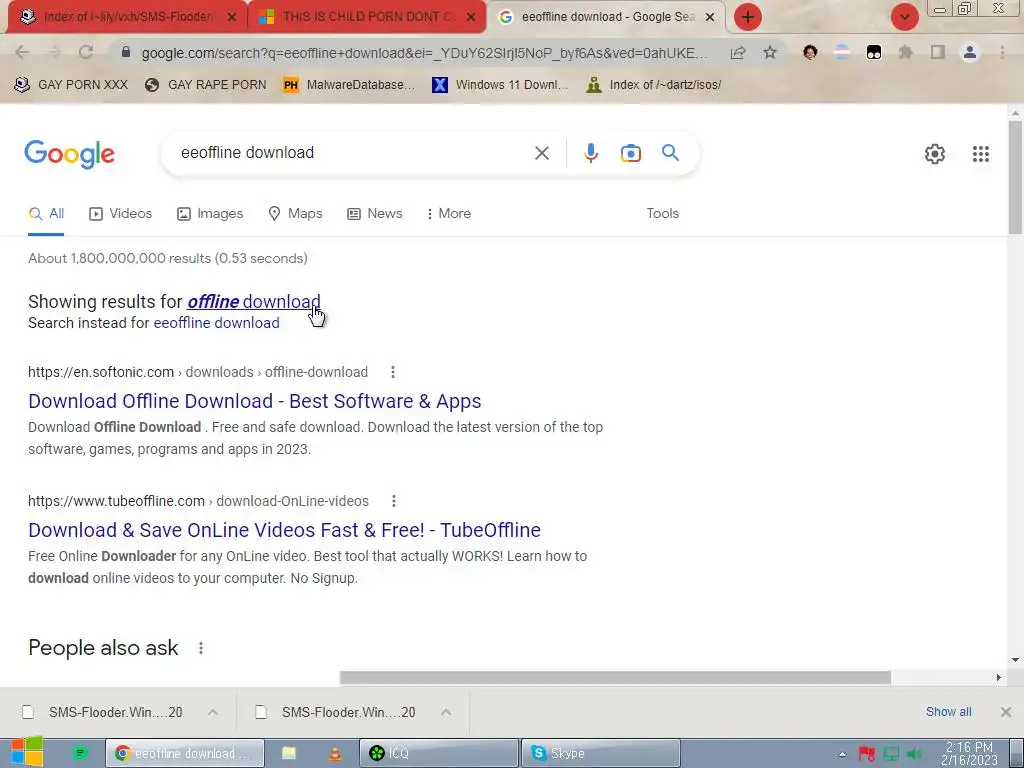
Task: Close the eeoffline download Google tab
Action: (710, 17)
